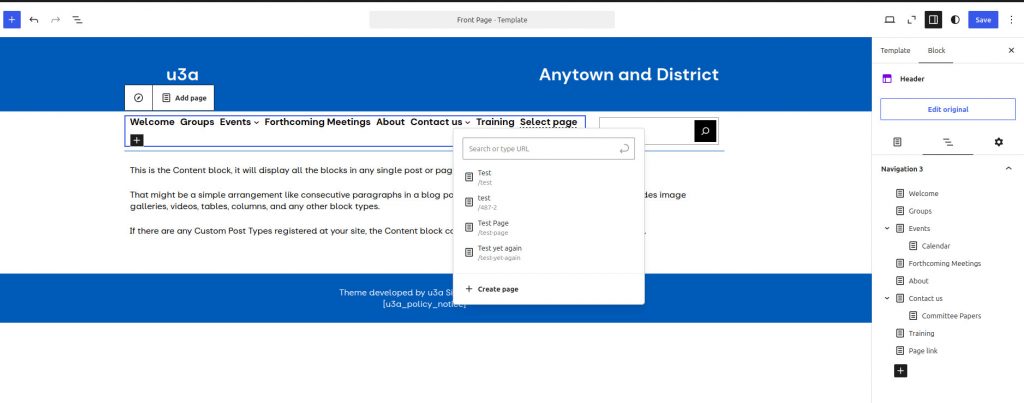Screen dimensions: 1024x403
Task: Open the desktop view preview options
Action: tap(889, 20)
